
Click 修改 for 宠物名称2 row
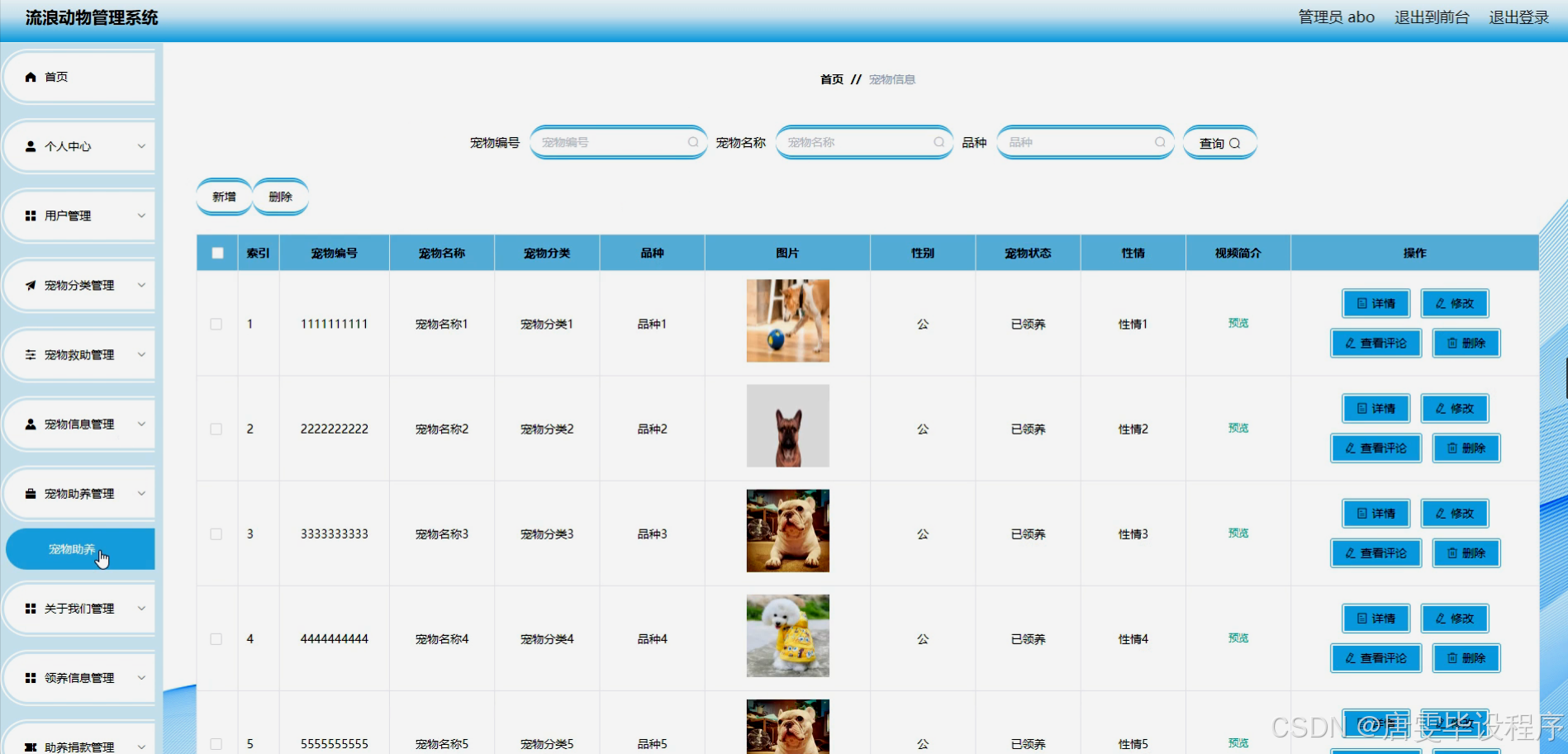pyautogui.click(x=1455, y=408)
